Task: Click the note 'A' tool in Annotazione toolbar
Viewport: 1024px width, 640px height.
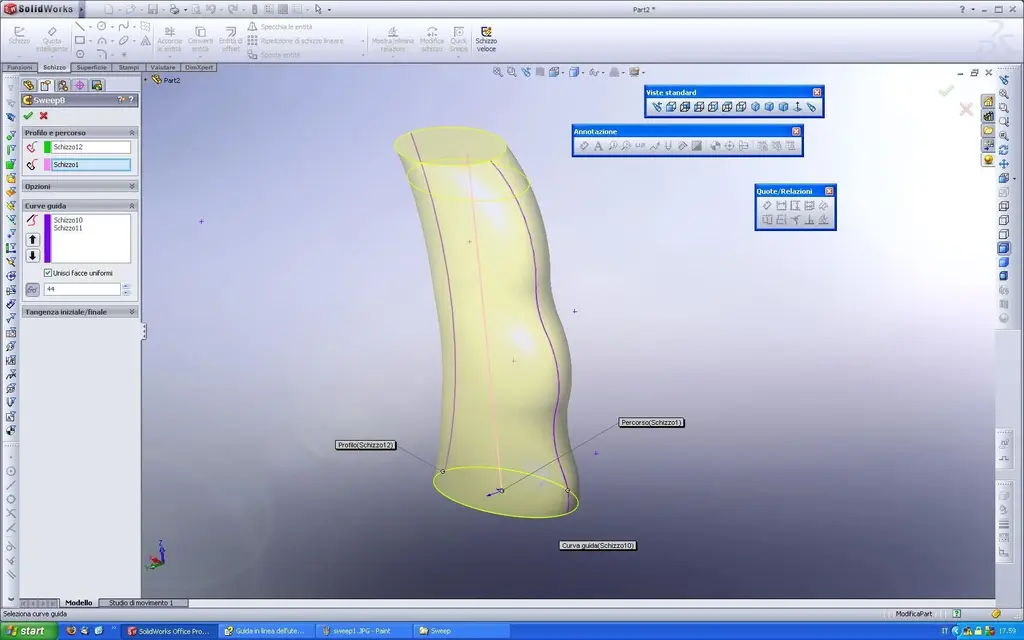Action: 598,146
